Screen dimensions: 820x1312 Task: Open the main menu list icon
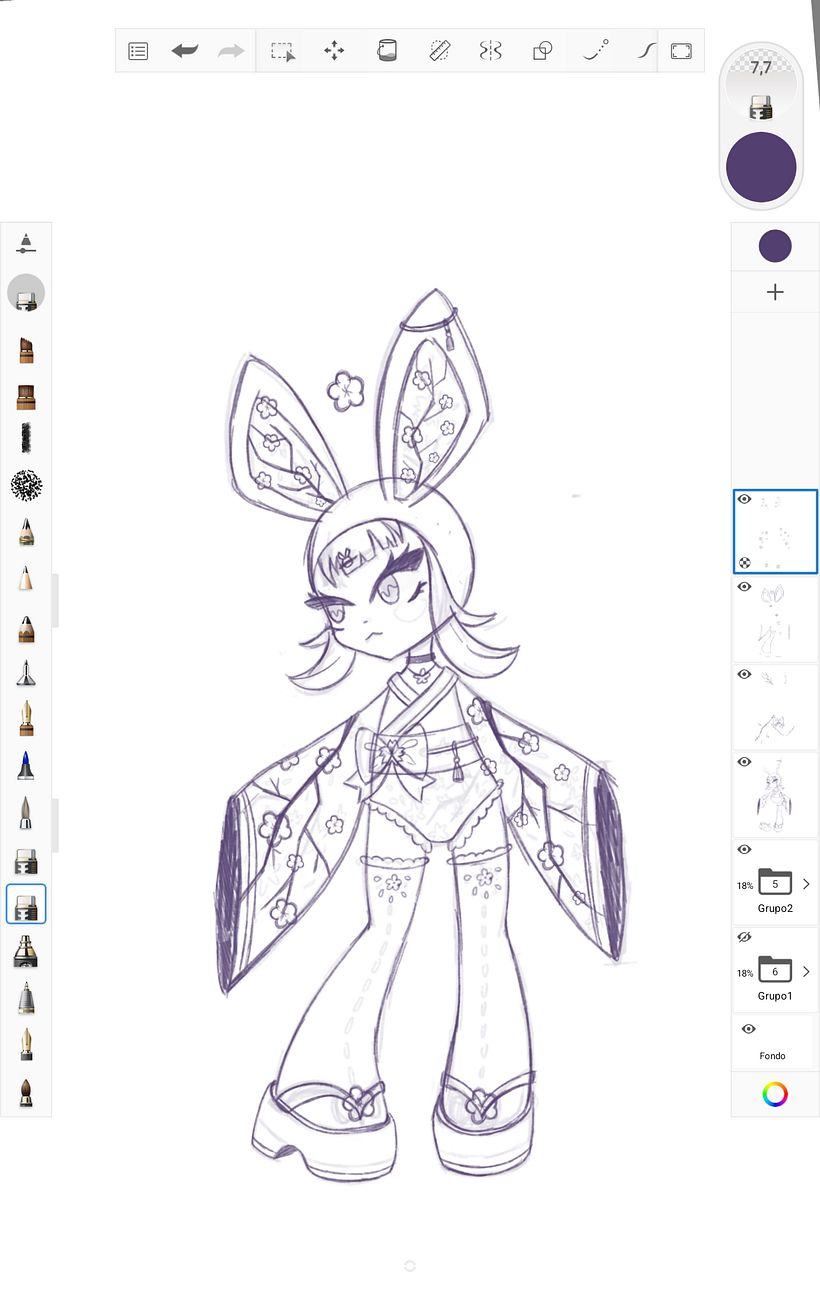(138, 51)
